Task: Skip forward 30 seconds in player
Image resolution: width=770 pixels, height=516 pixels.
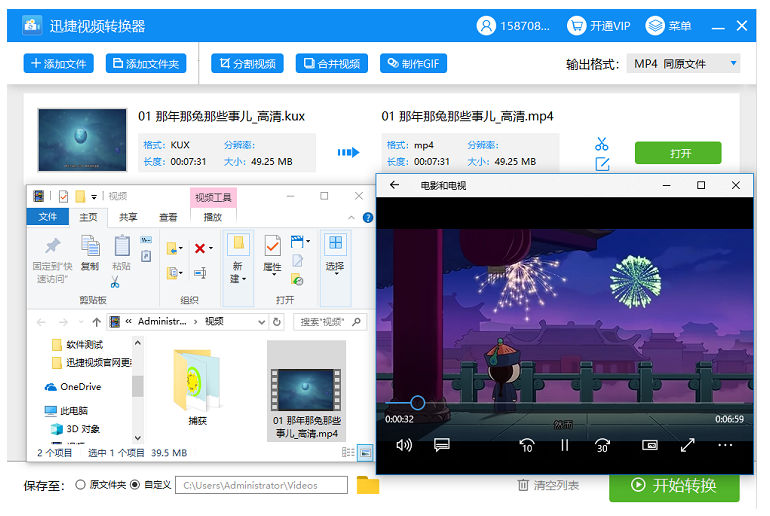Action: tap(602, 445)
